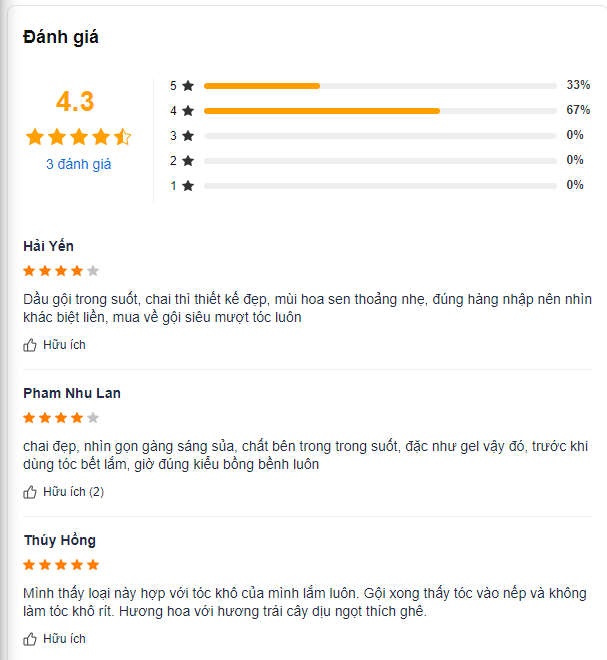Click the 4-star progress bar at 67%
The height and width of the screenshot is (660, 607).
pos(380,111)
